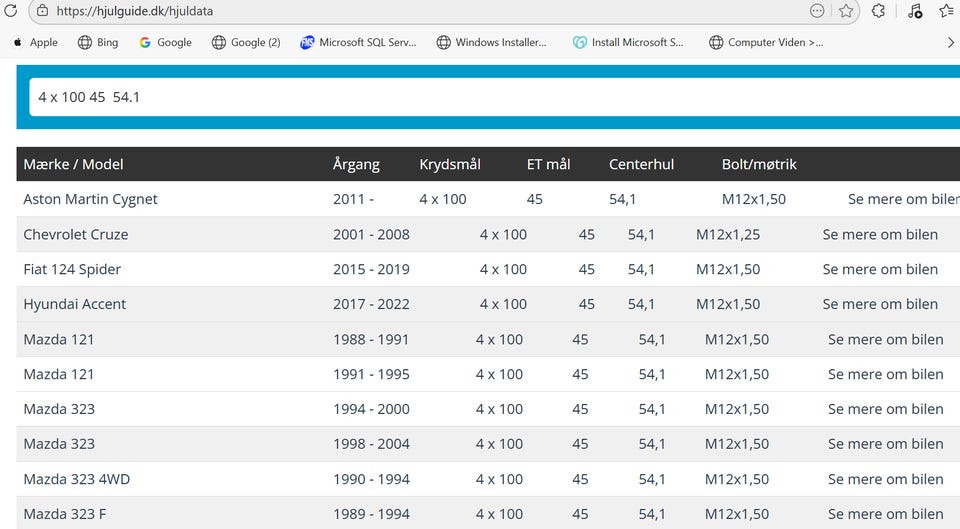Viewport: 960px width, 529px height.
Task: Open the Microsoft SQL Server bookmark
Action: click(358, 42)
